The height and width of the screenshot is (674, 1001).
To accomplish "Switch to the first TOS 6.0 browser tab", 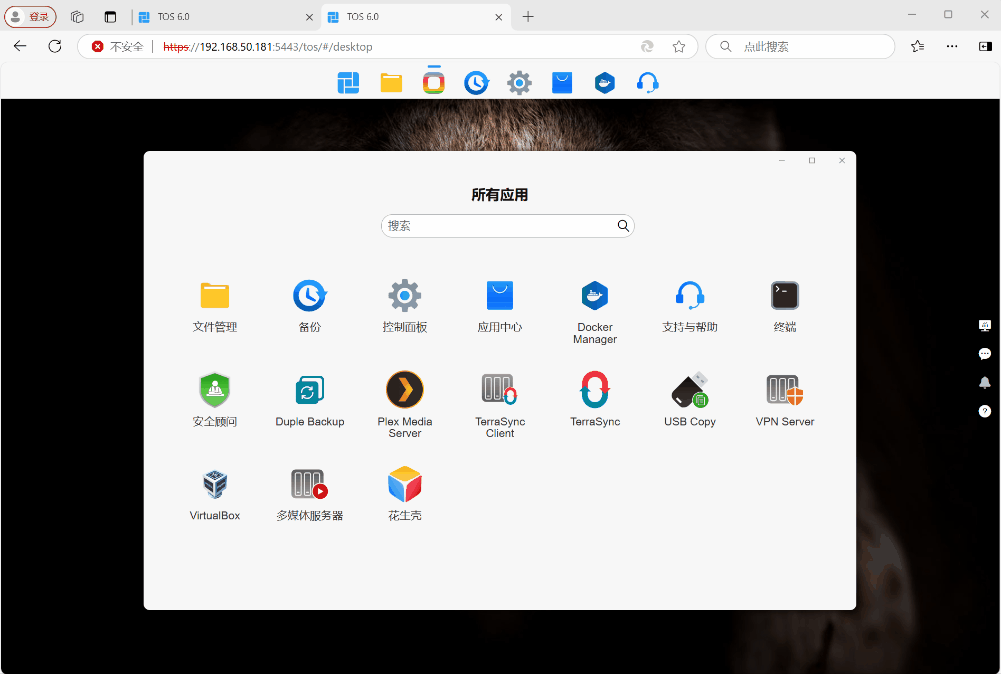I will click(x=225, y=17).
